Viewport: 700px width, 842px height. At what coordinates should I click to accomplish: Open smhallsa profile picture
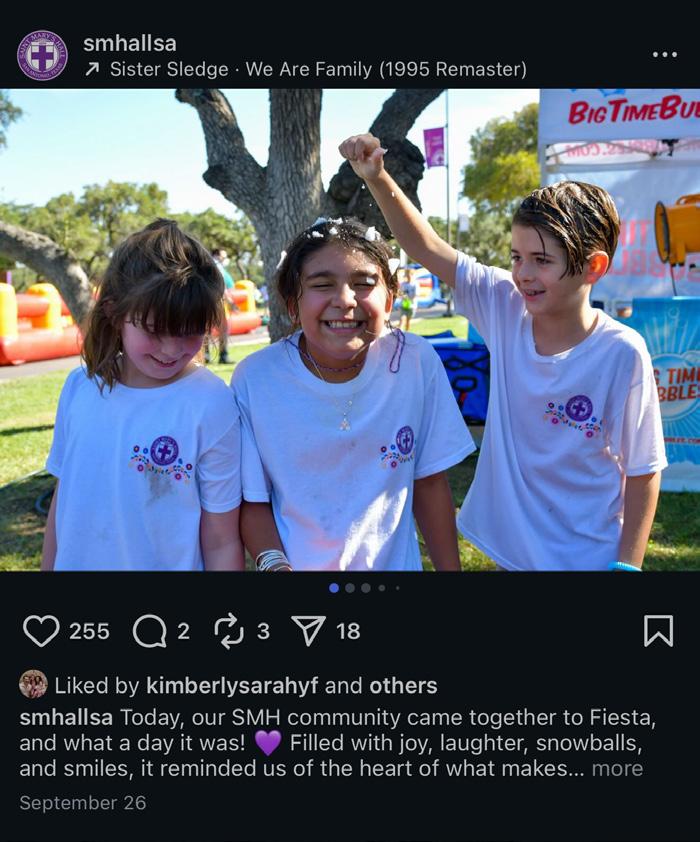pyautogui.click(x=42, y=55)
